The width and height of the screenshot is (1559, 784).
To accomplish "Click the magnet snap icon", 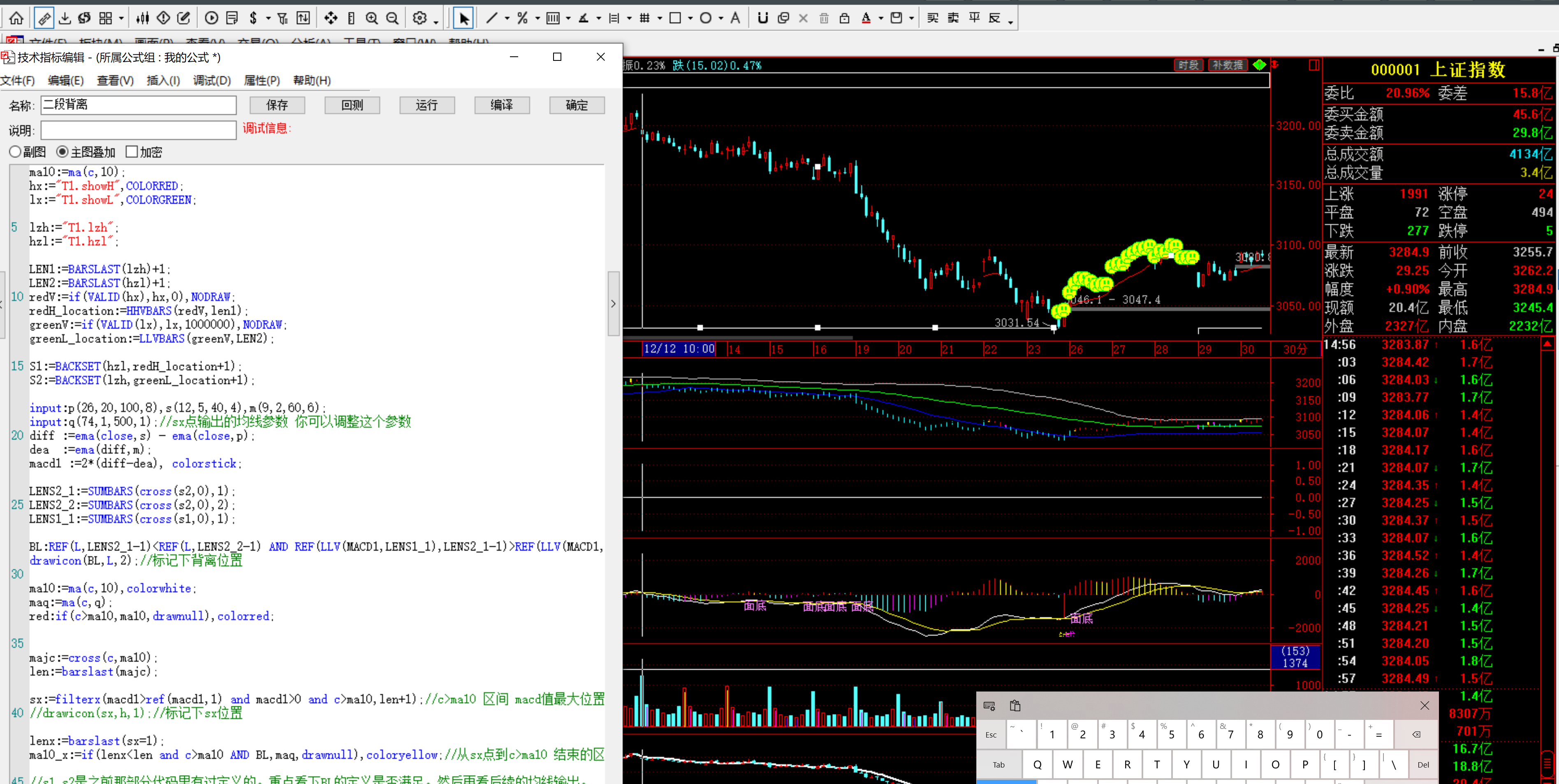I will [762, 18].
